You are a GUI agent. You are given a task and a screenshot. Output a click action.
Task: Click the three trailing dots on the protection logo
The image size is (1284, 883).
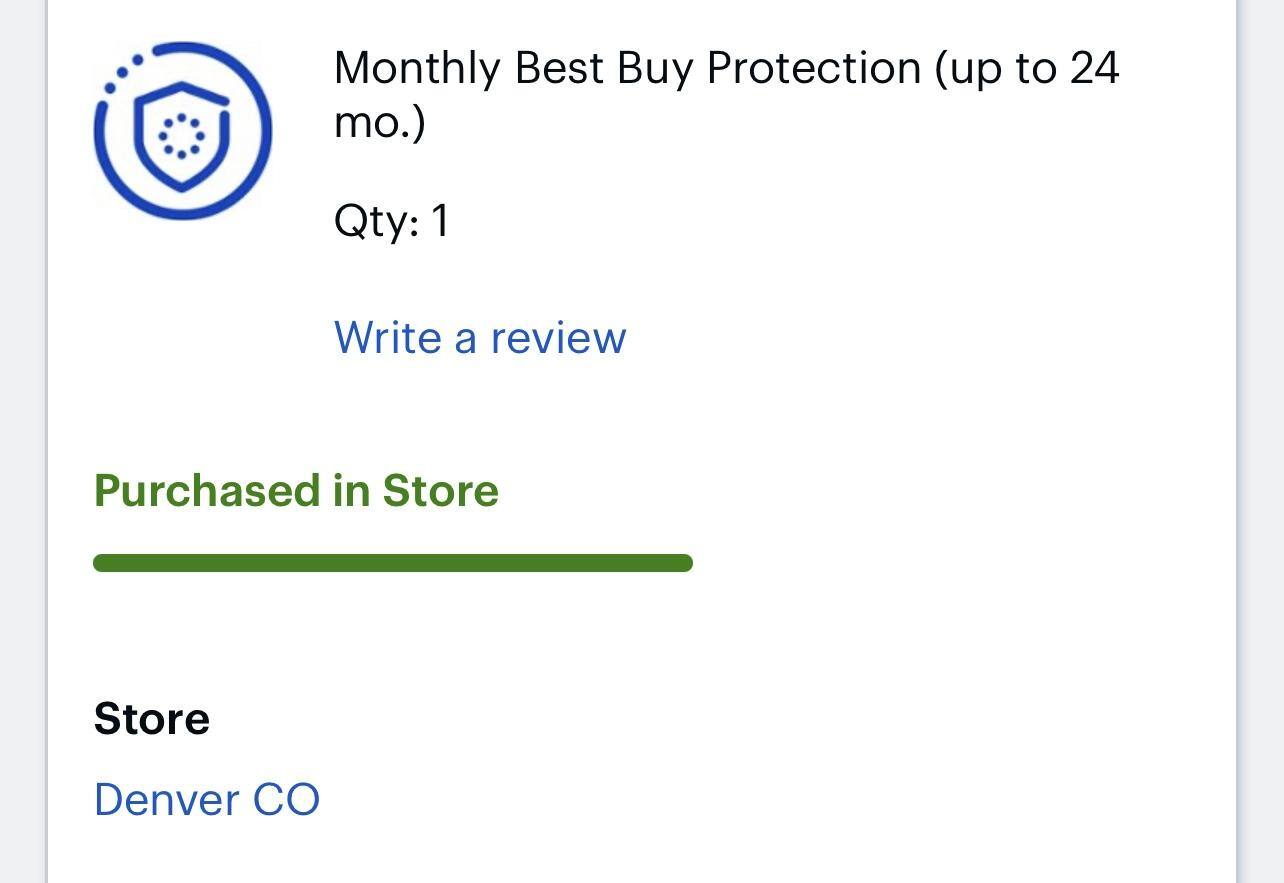pos(122,73)
